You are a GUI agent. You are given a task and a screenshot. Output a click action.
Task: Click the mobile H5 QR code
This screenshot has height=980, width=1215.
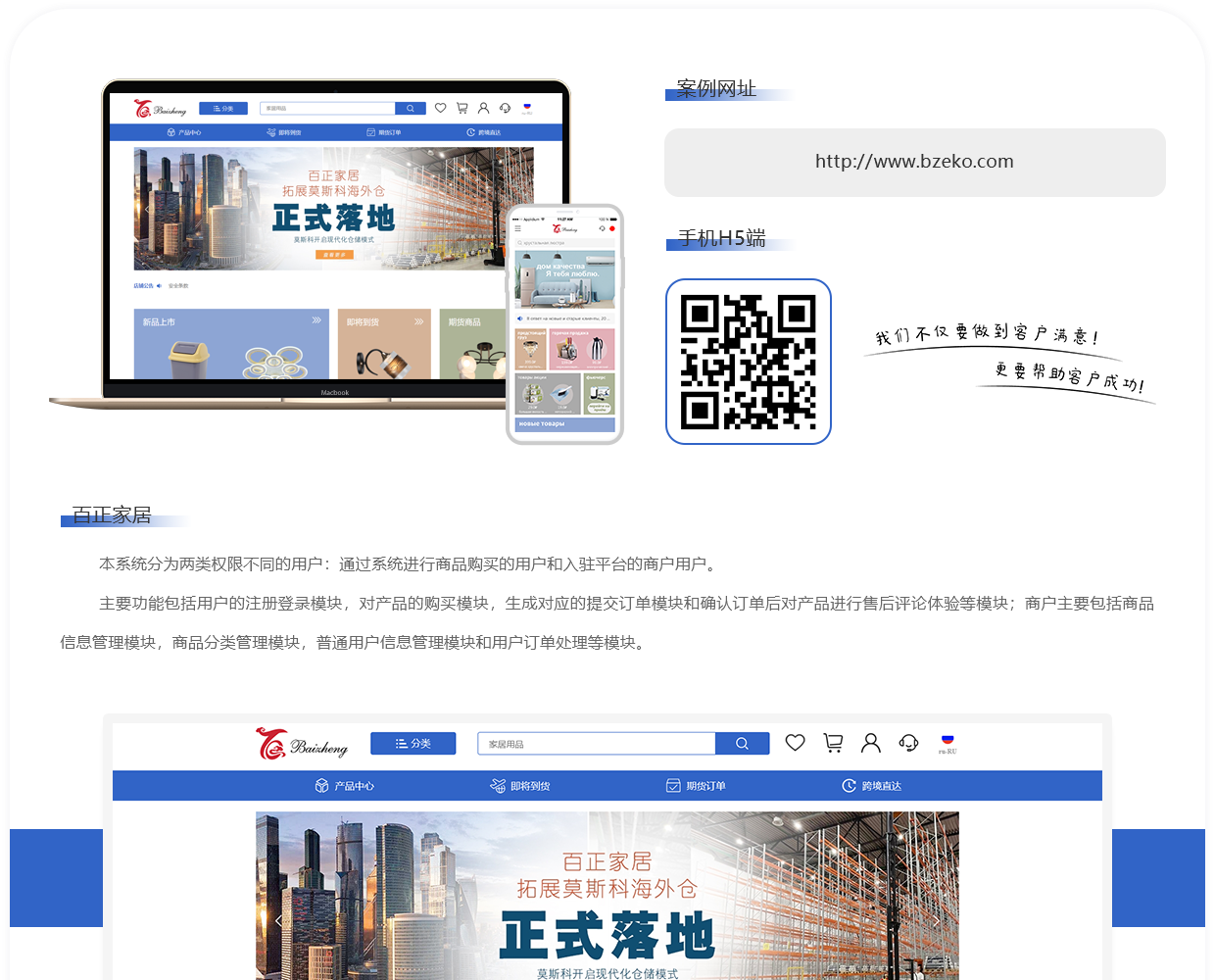point(749,362)
